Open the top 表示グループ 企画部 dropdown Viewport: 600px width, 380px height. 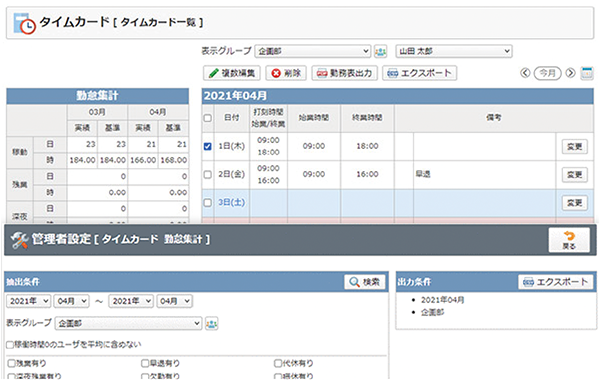point(313,51)
